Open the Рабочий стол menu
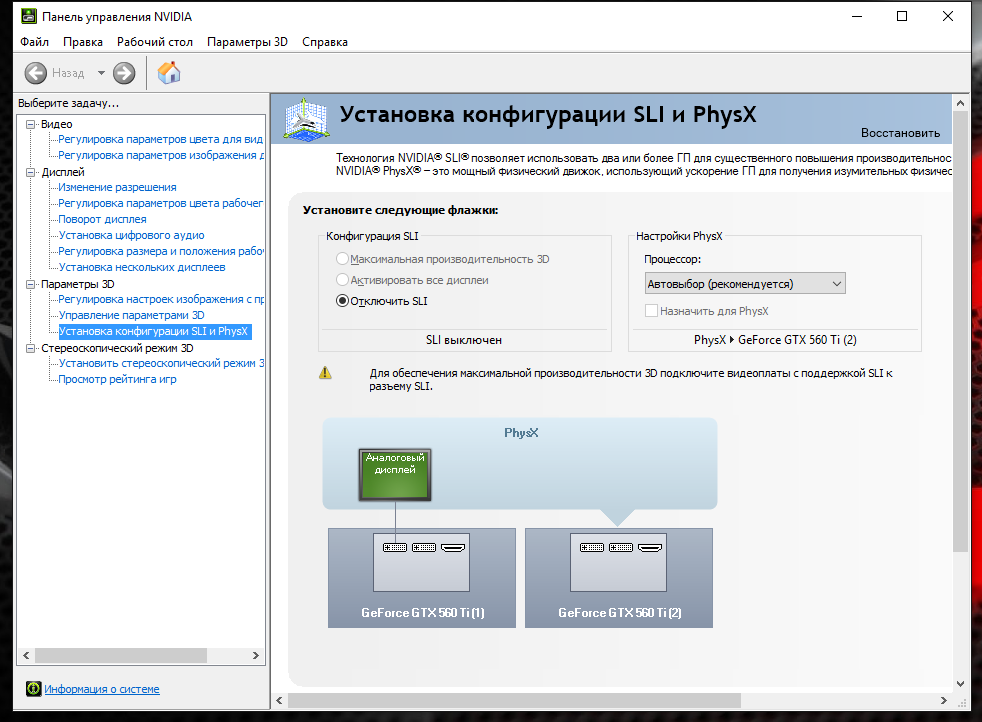Image resolution: width=982 pixels, height=722 pixels. pyautogui.click(x=155, y=42)
